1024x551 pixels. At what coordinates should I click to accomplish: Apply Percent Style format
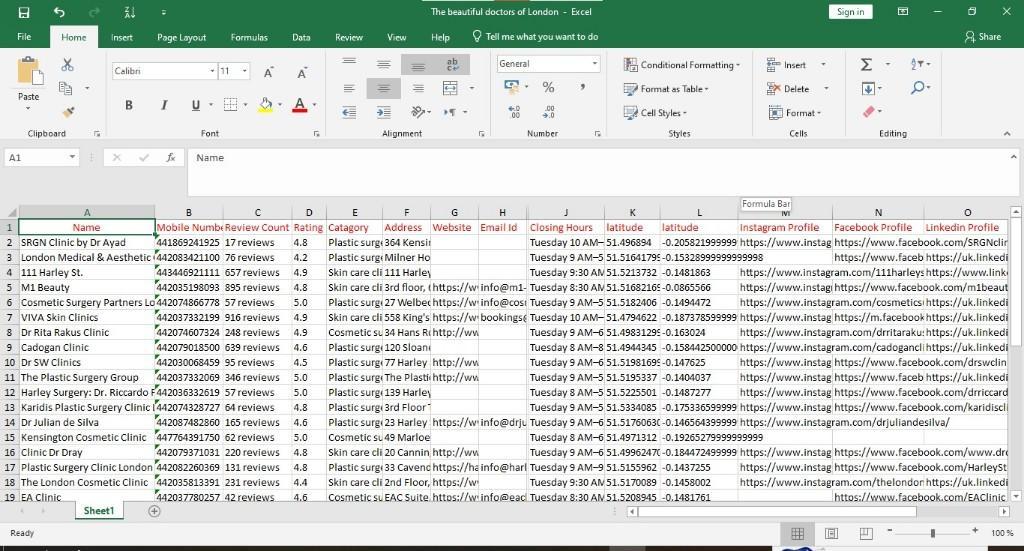(549, 87)
